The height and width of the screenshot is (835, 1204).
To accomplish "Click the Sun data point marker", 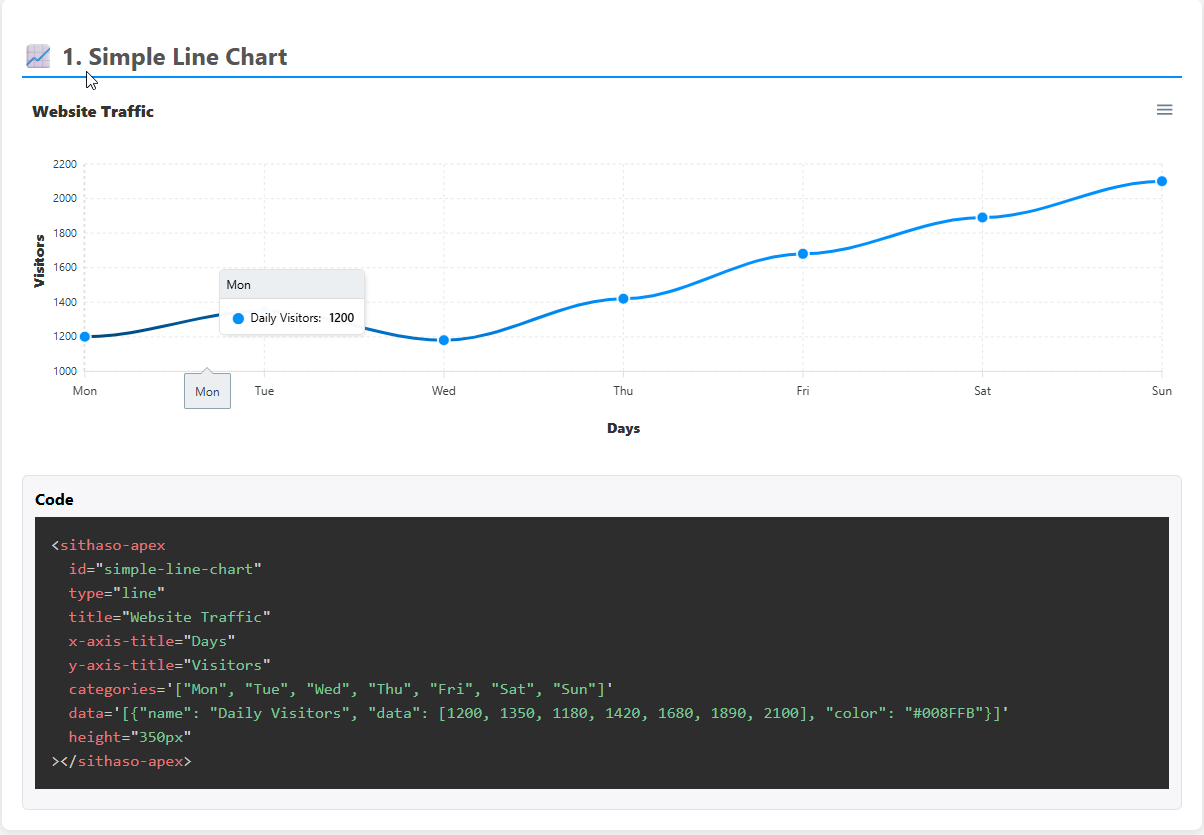I will [1162, 181].
